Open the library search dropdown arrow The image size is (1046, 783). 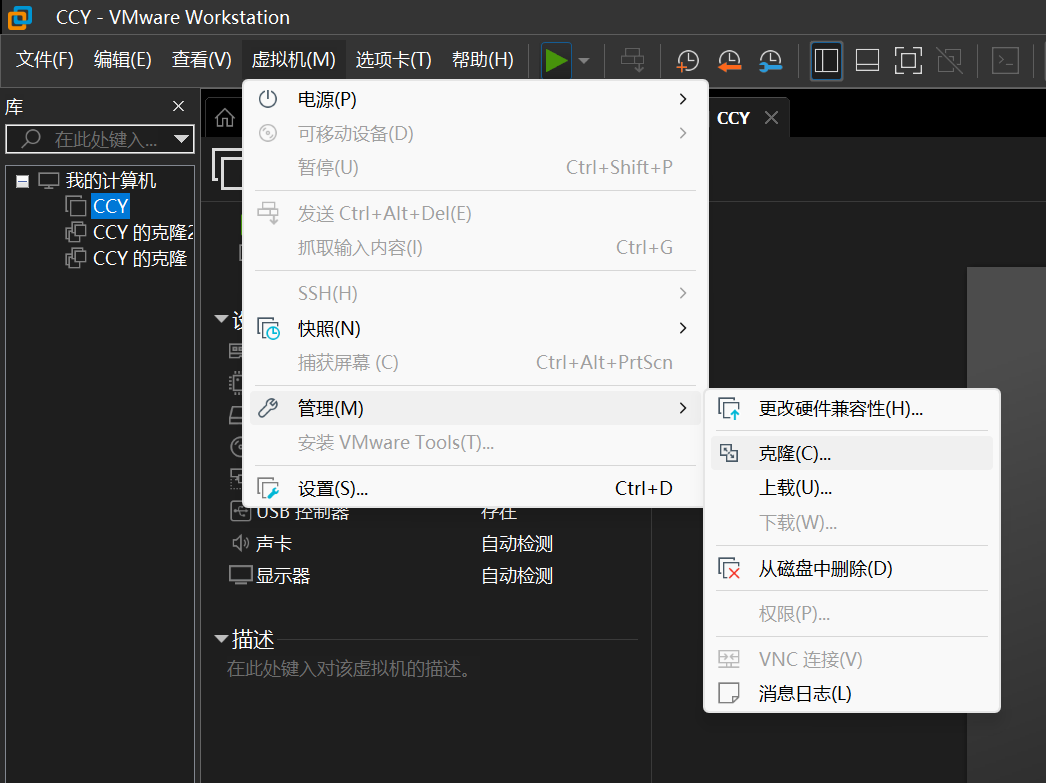181,139
